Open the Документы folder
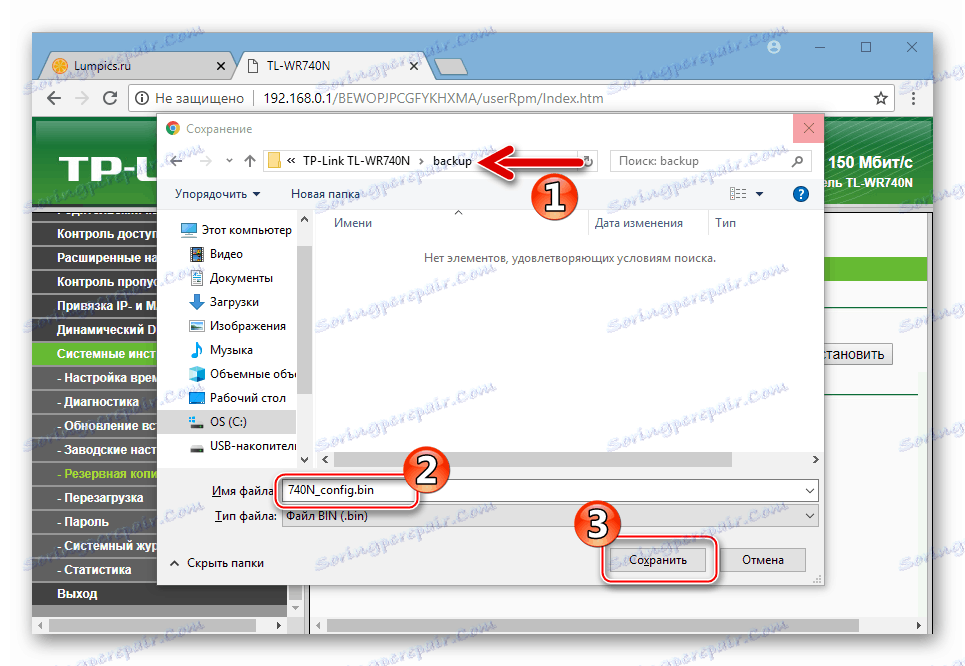This screenshot has height=666, width=965. pos(231,278)
